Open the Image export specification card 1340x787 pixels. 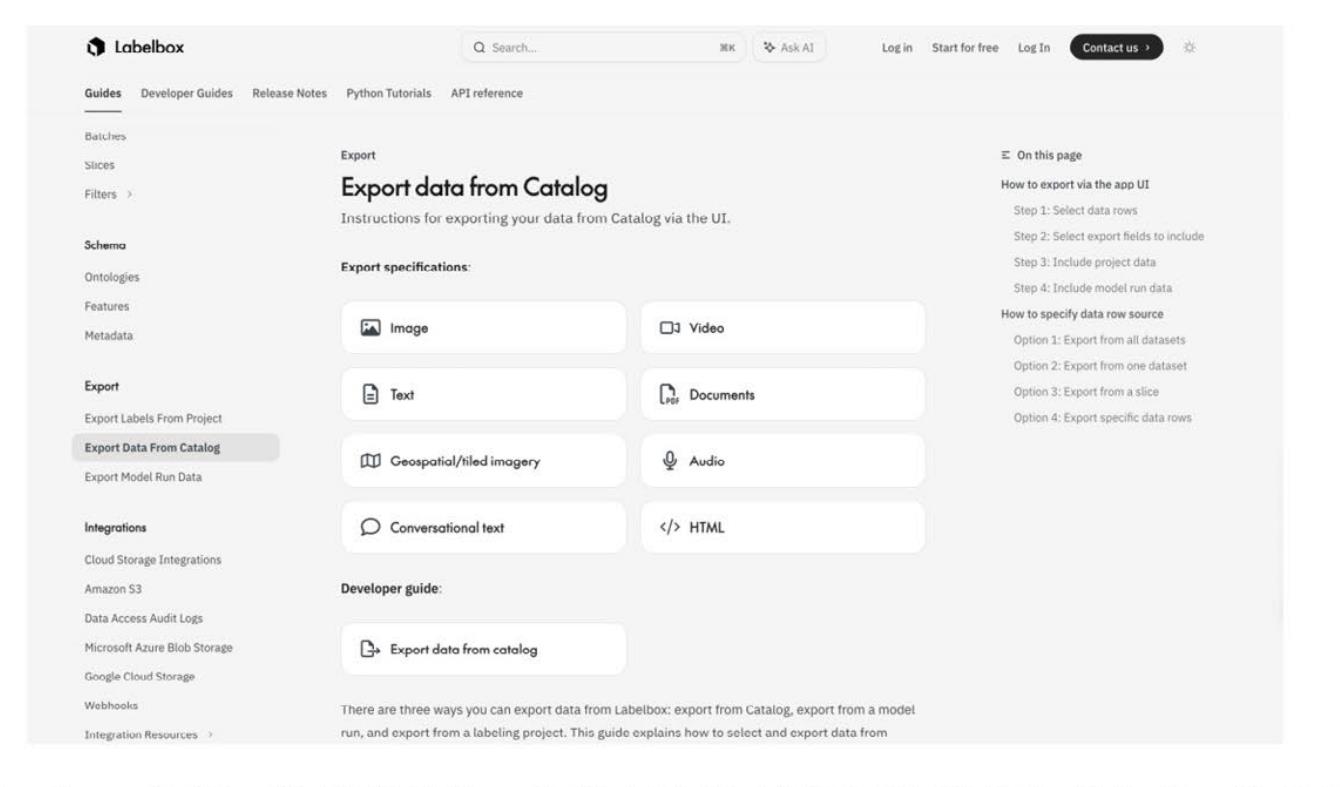[484, 327]
